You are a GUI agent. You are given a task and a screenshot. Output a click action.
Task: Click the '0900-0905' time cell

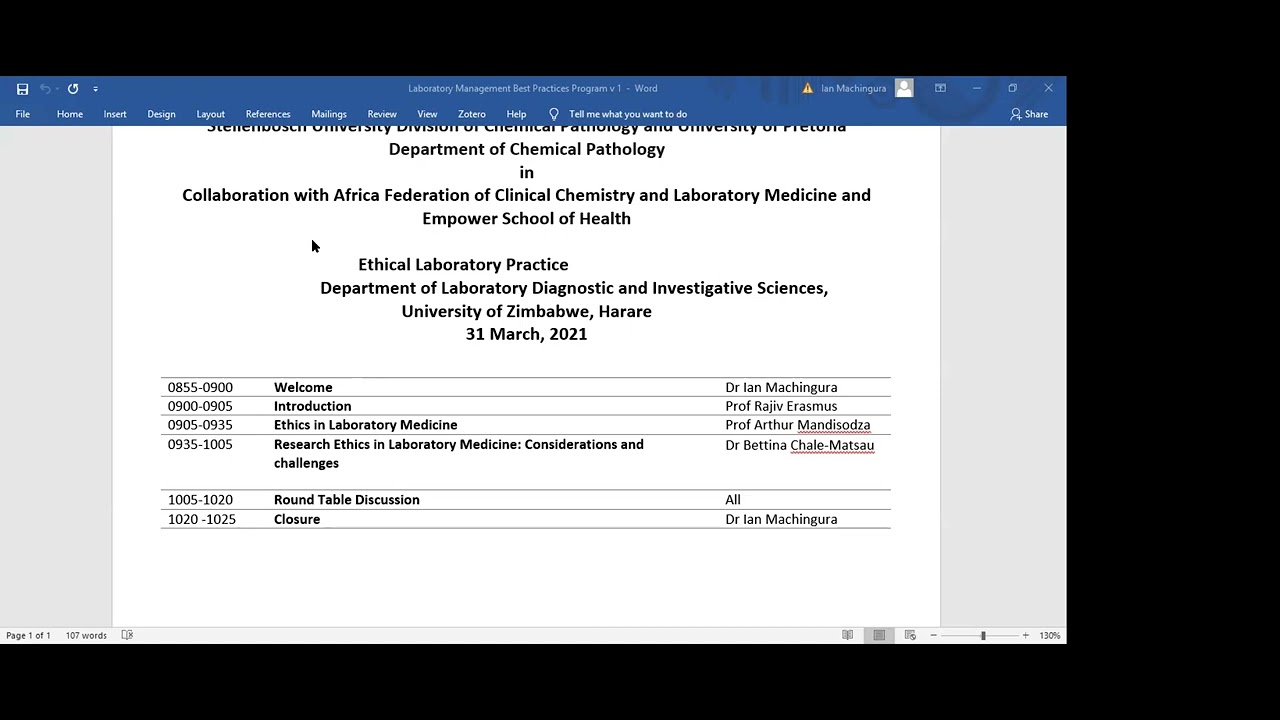point(200,406)
